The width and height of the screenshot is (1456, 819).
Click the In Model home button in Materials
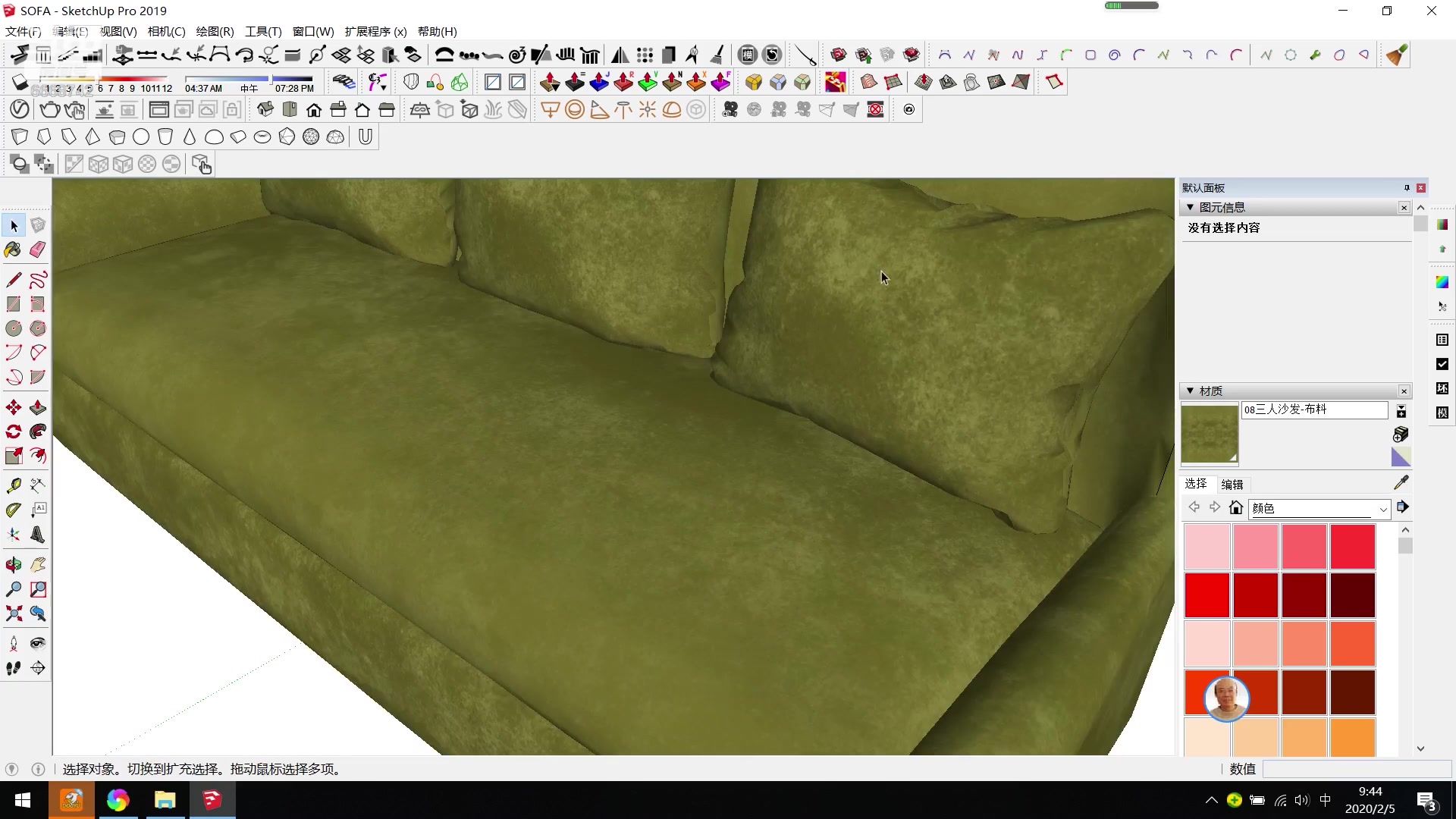[x=1236, y=508]
